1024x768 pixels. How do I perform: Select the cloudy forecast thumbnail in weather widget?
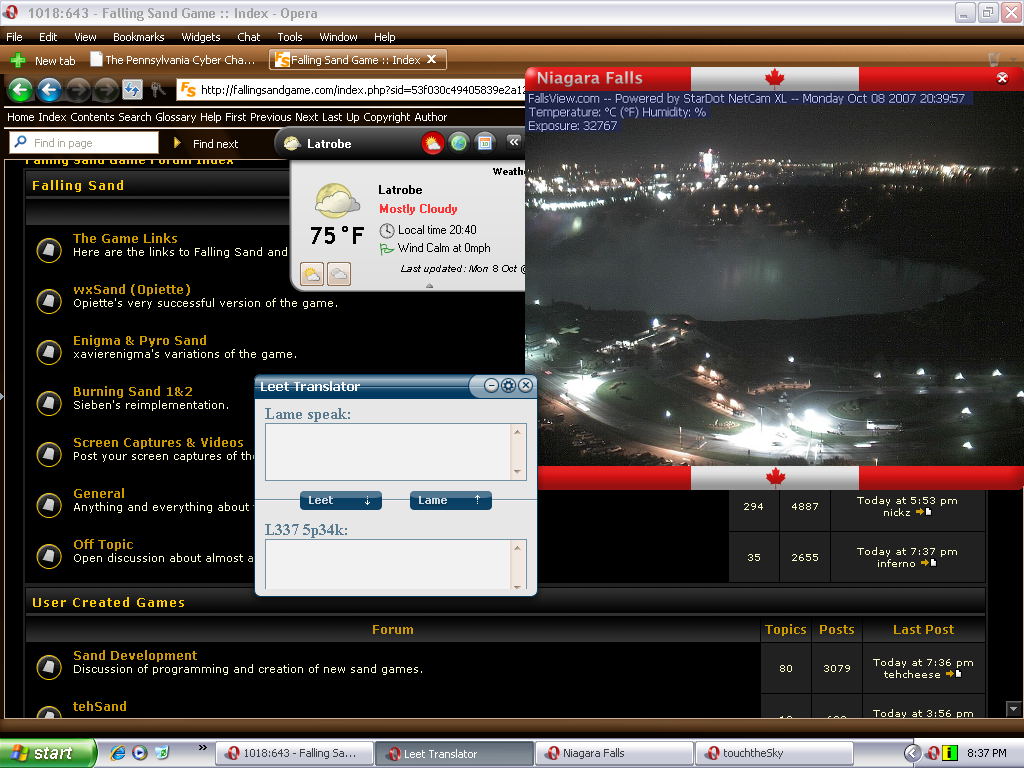click(x=339, y=274)
